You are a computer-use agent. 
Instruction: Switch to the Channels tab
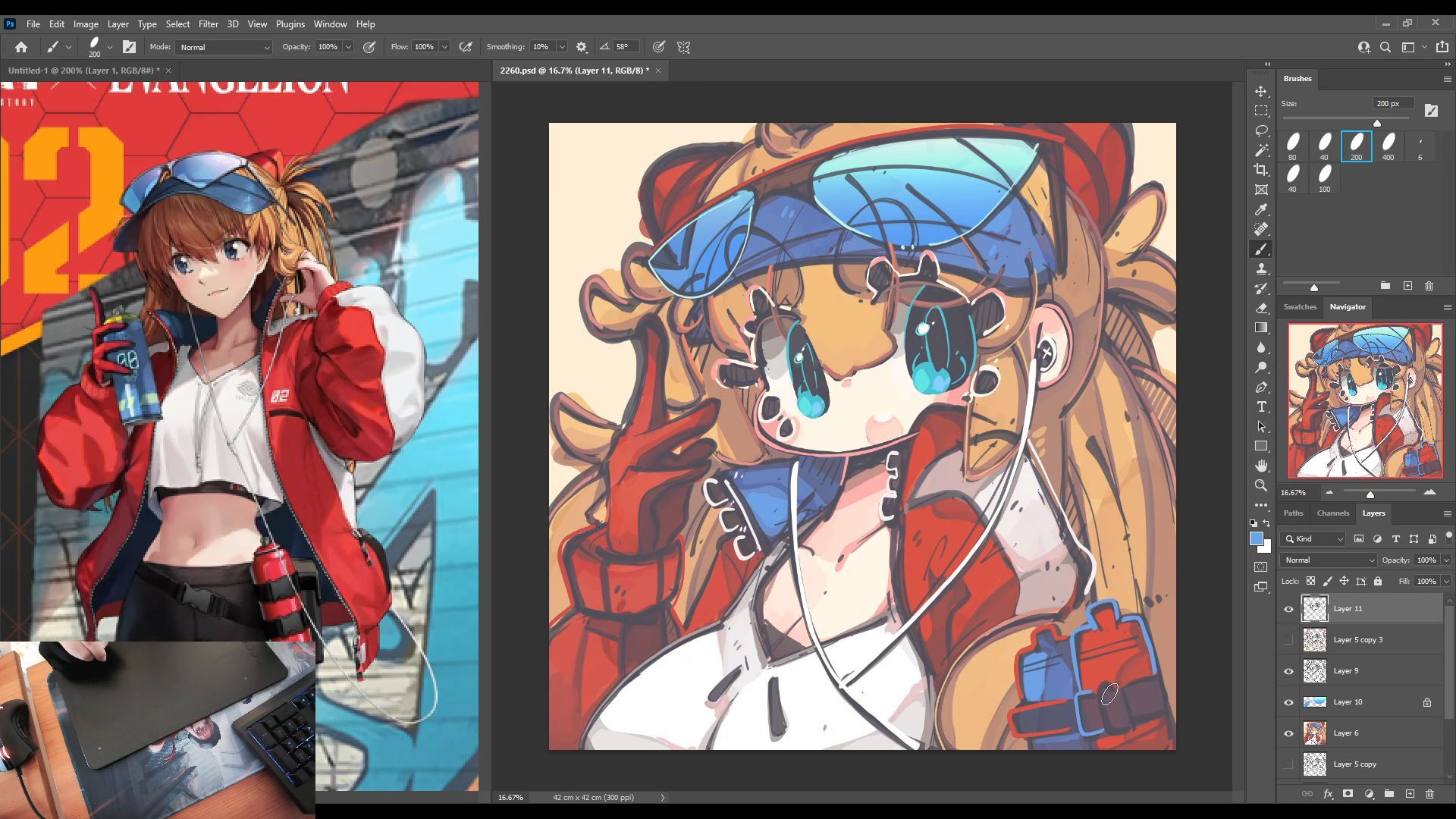click(x=1332, y=513)
